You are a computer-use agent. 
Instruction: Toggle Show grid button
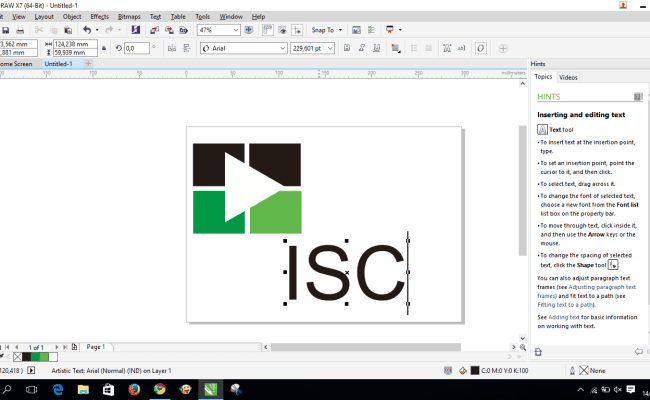[282, 30]
